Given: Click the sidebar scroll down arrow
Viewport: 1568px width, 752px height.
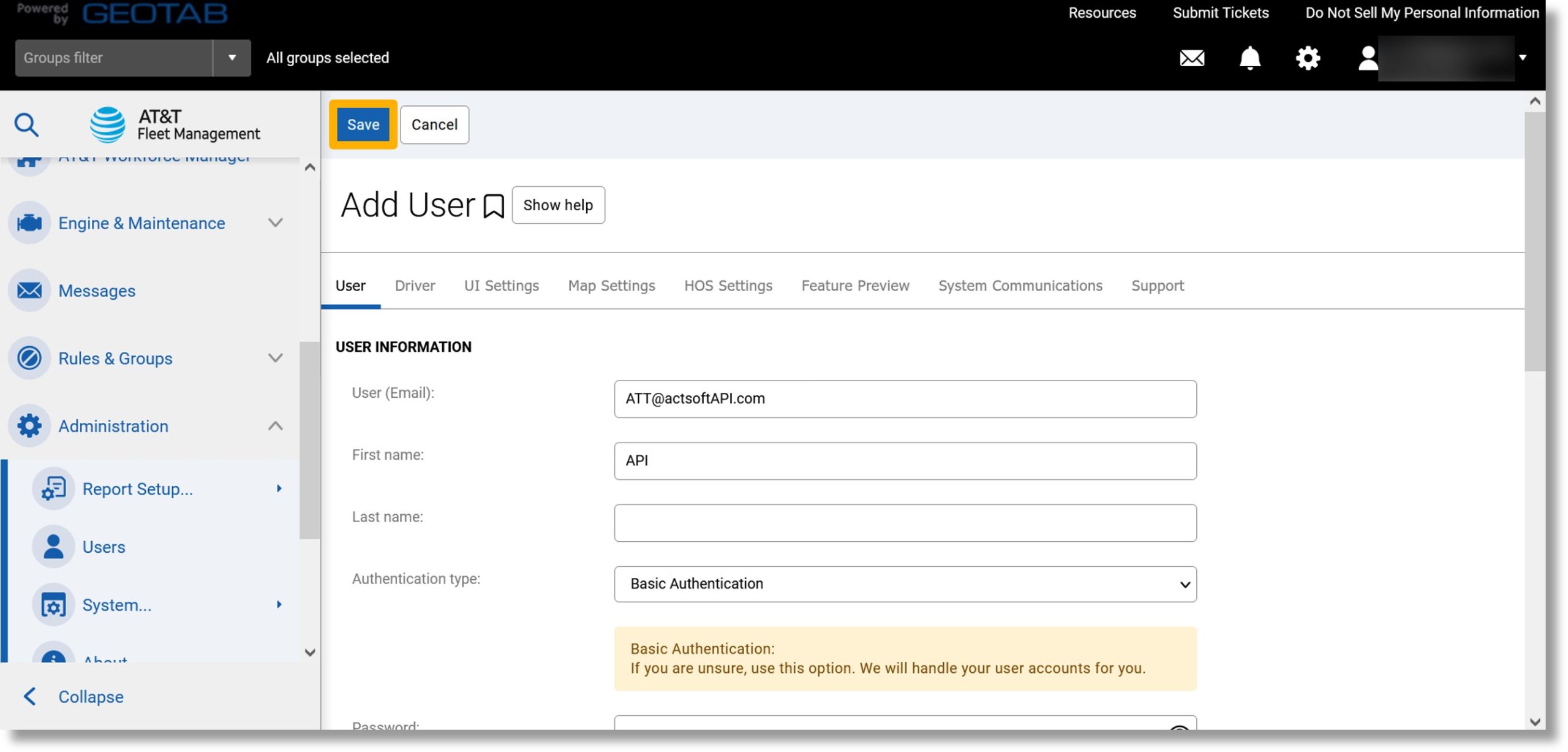Looking at the screenshot, I should coord(310,652).
